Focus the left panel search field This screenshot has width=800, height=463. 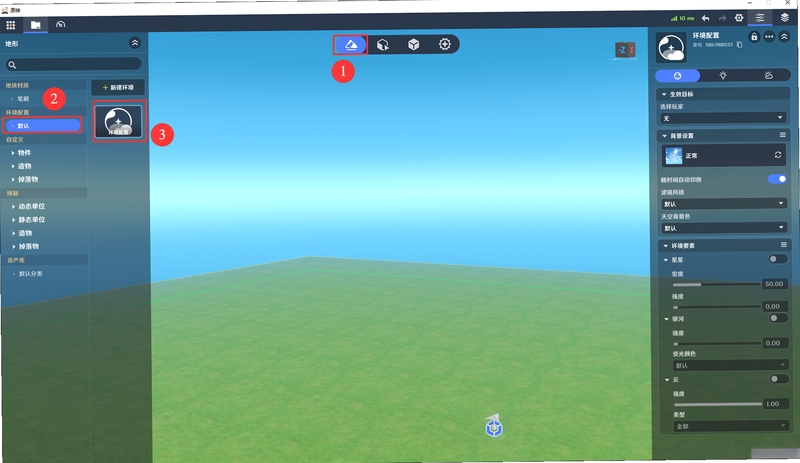(x=73, y=64)
